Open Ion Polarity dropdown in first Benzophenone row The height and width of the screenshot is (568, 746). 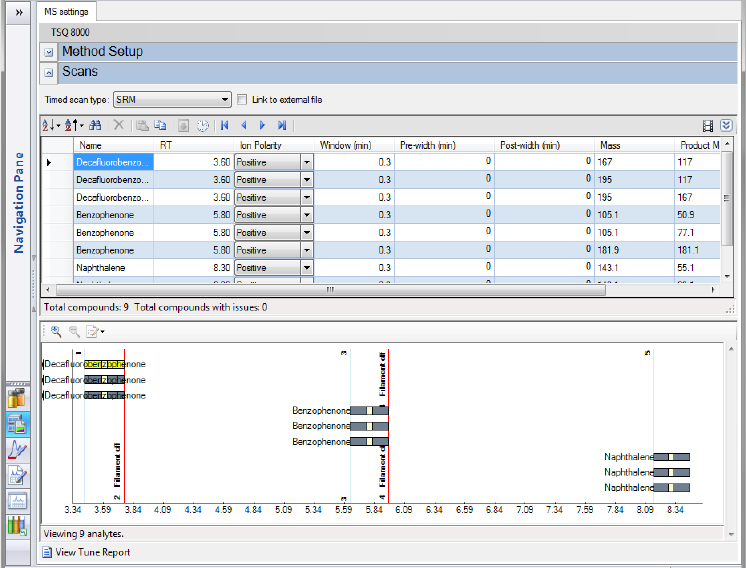point(306,215)
